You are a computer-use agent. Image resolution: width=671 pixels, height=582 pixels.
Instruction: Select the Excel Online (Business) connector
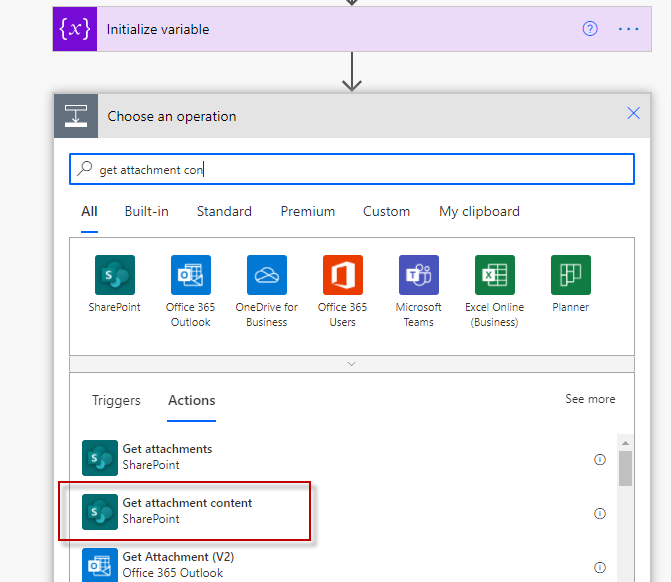click(x=495, y=291)
